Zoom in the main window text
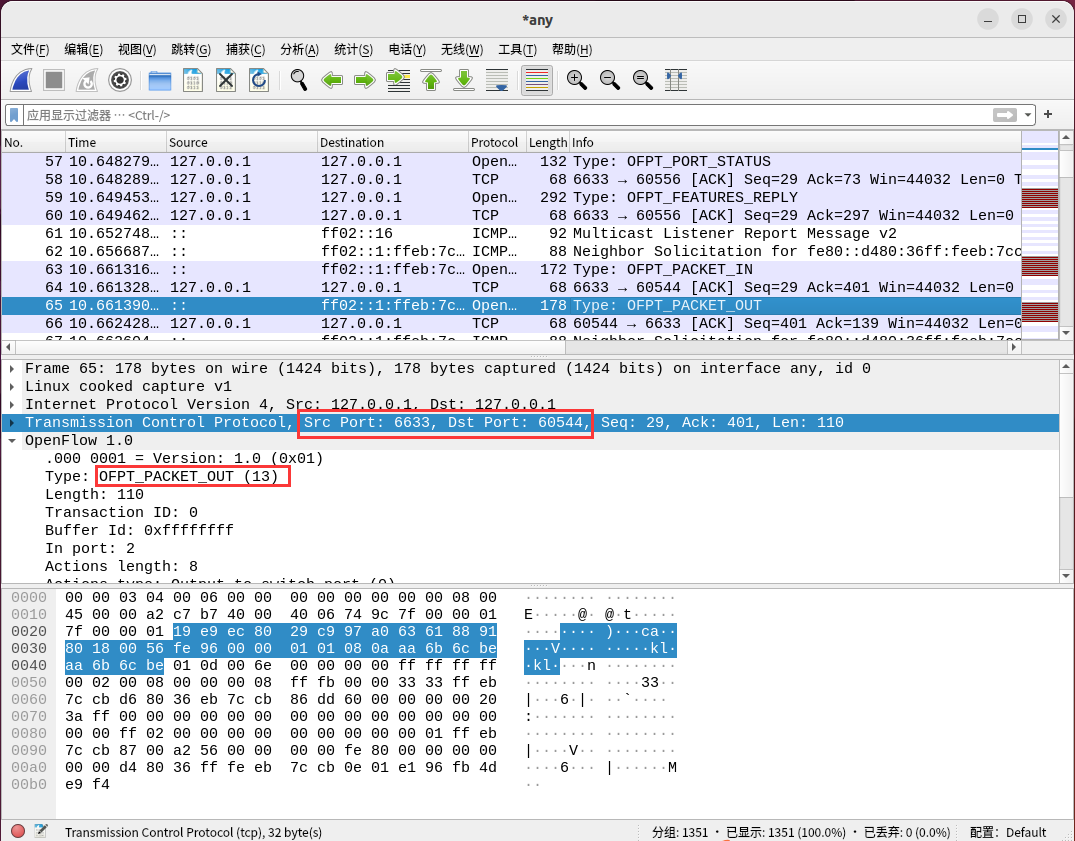Screen dimensions: 1075x841 [577, 80]
